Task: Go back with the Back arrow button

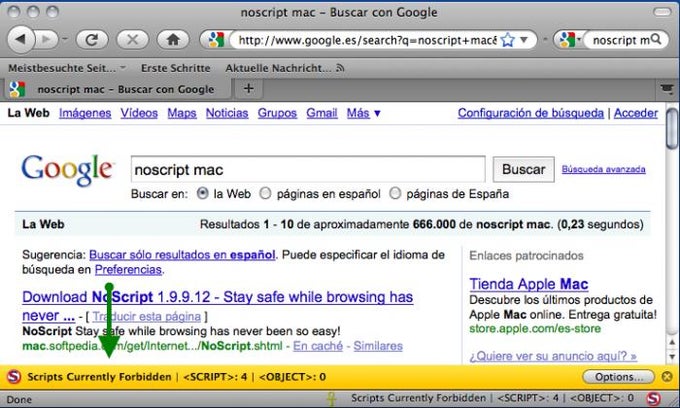Action: click(20, 40)
